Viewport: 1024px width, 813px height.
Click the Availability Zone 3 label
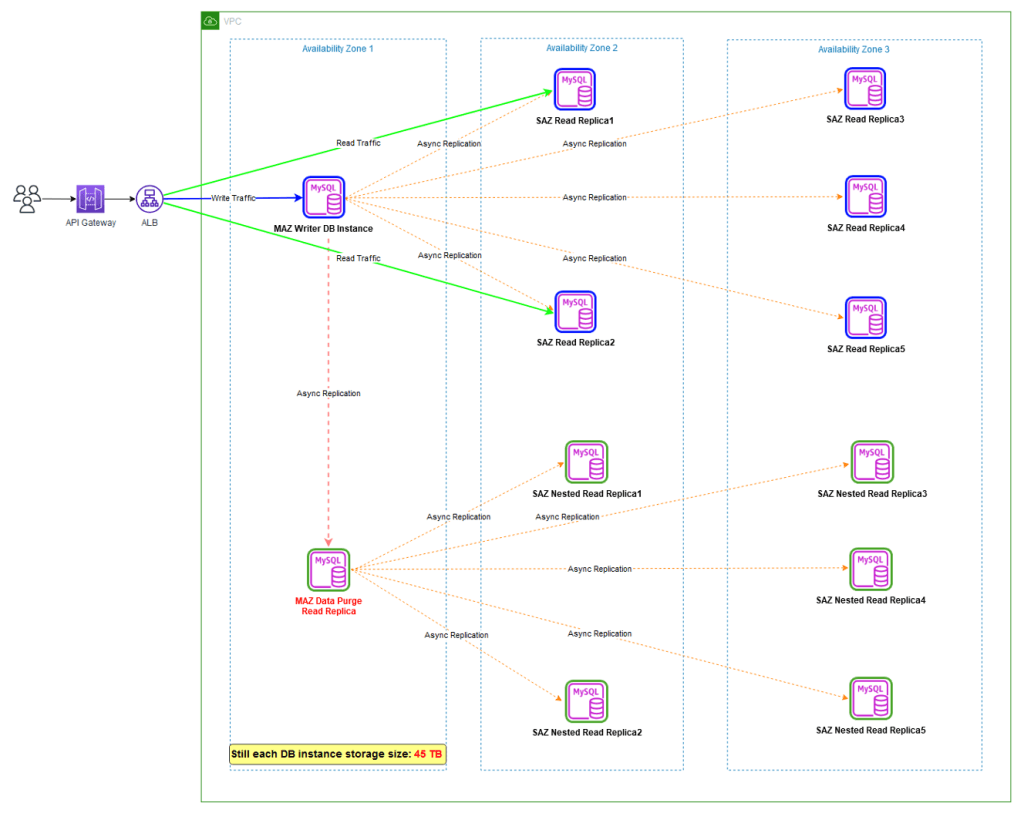854,49
